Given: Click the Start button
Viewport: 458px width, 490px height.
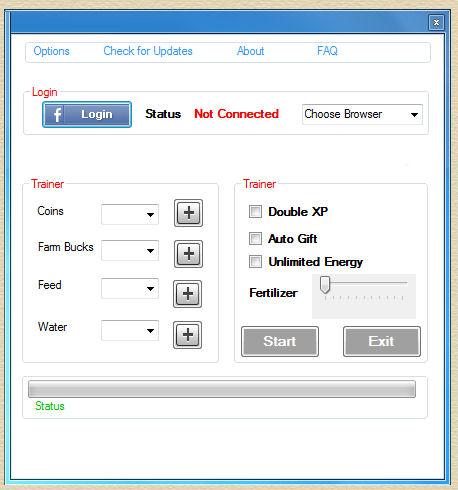Looking at the screenshot, I should [x=280, y=341].
